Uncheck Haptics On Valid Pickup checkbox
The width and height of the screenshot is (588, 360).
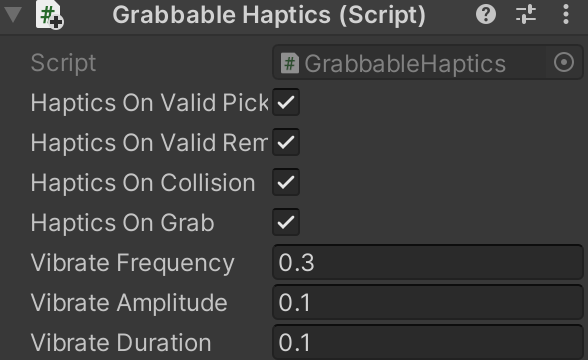(x=286, y=102)
